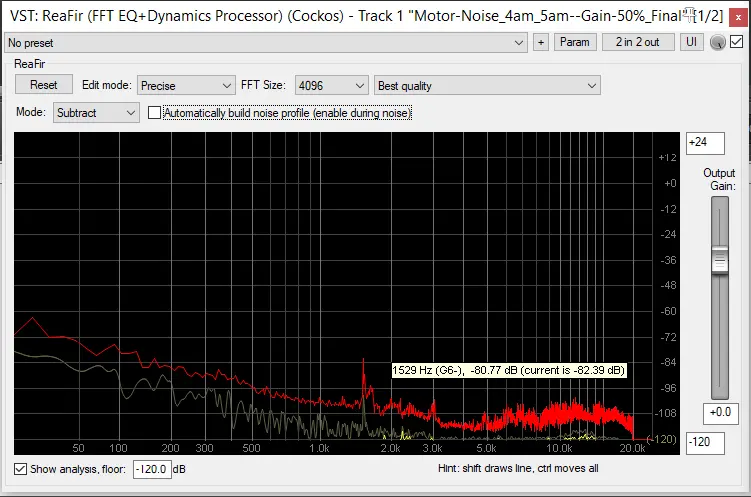Enable automatically build noise profile

[x=154, y=113]
